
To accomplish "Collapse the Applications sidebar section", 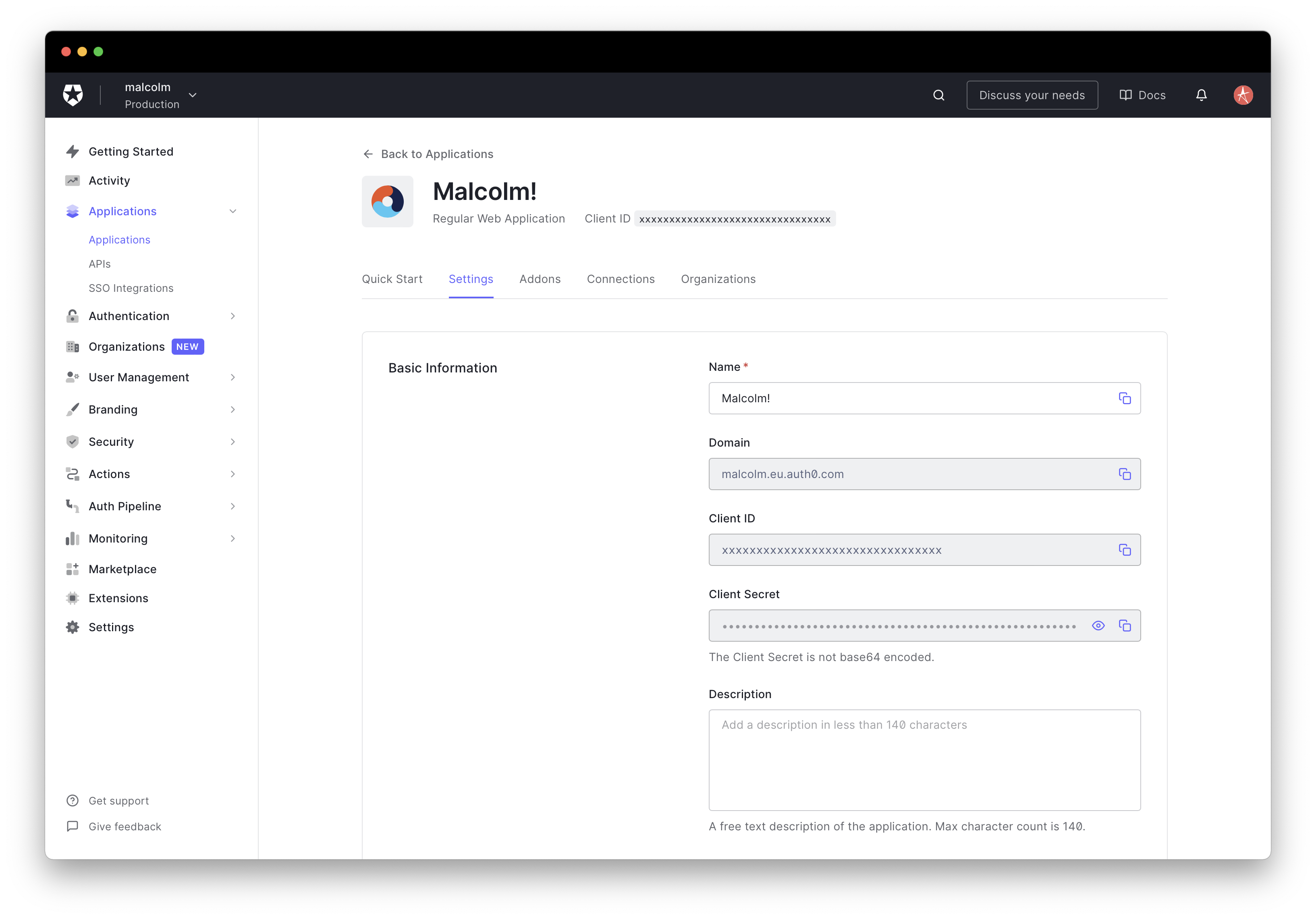I will (x=233, y=212).
